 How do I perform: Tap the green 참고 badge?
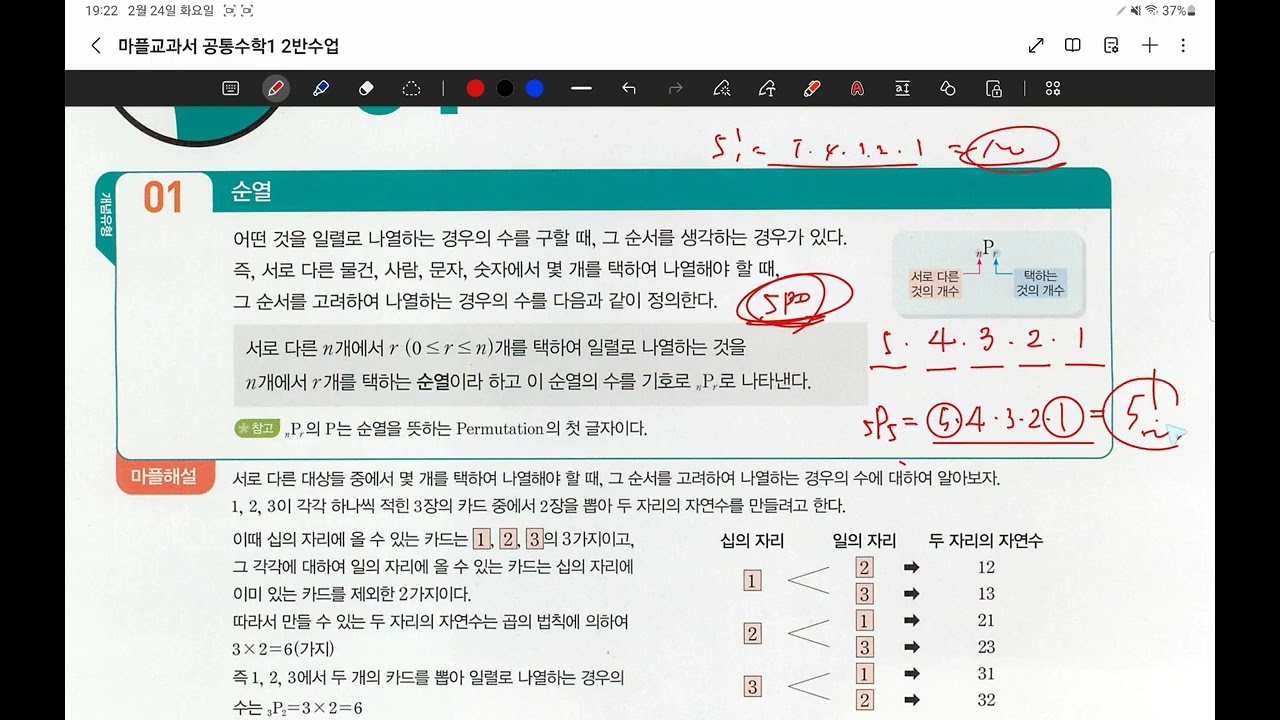click(x=256, y=428)
